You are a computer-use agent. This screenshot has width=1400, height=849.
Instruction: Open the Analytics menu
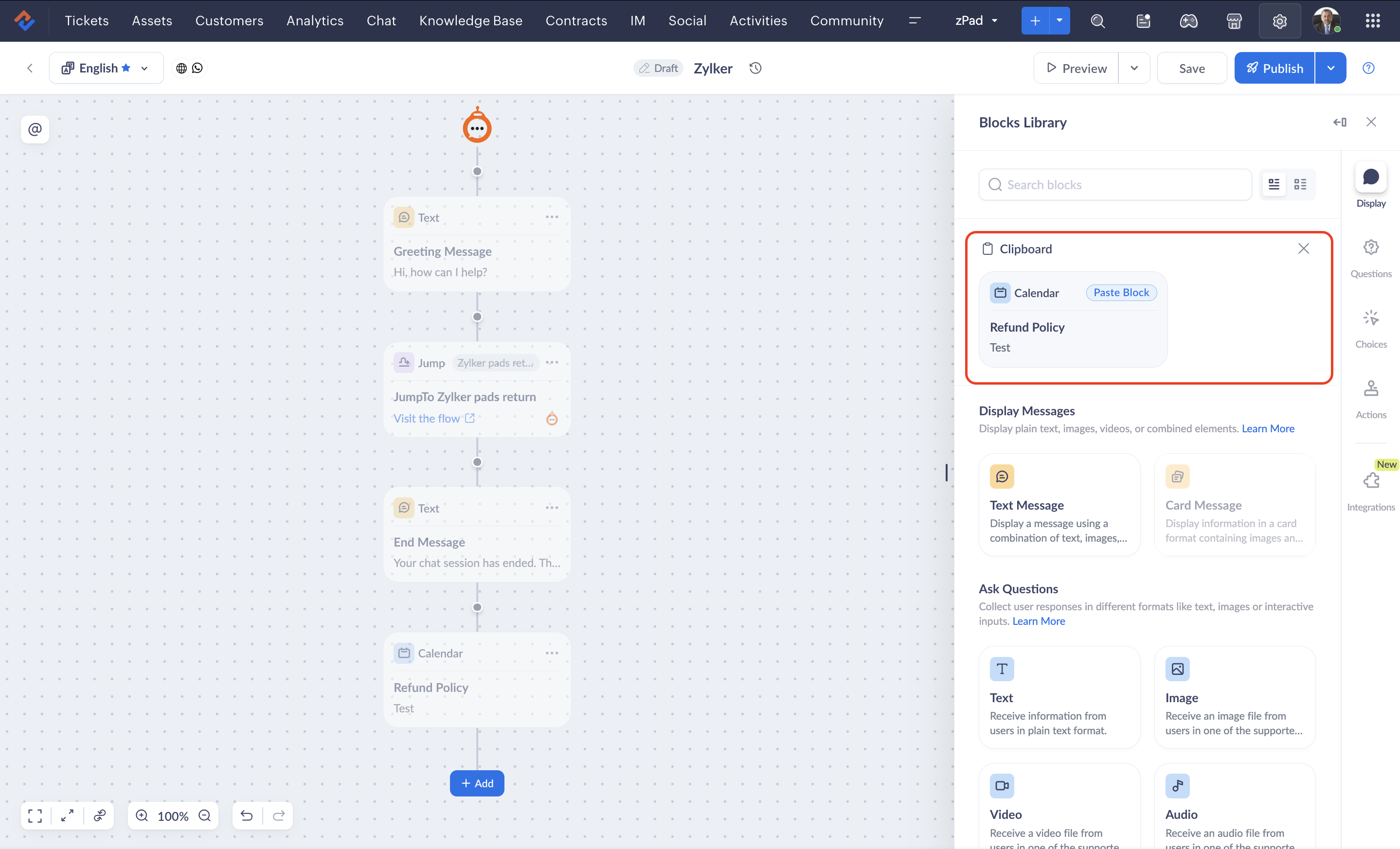(315, 21)
